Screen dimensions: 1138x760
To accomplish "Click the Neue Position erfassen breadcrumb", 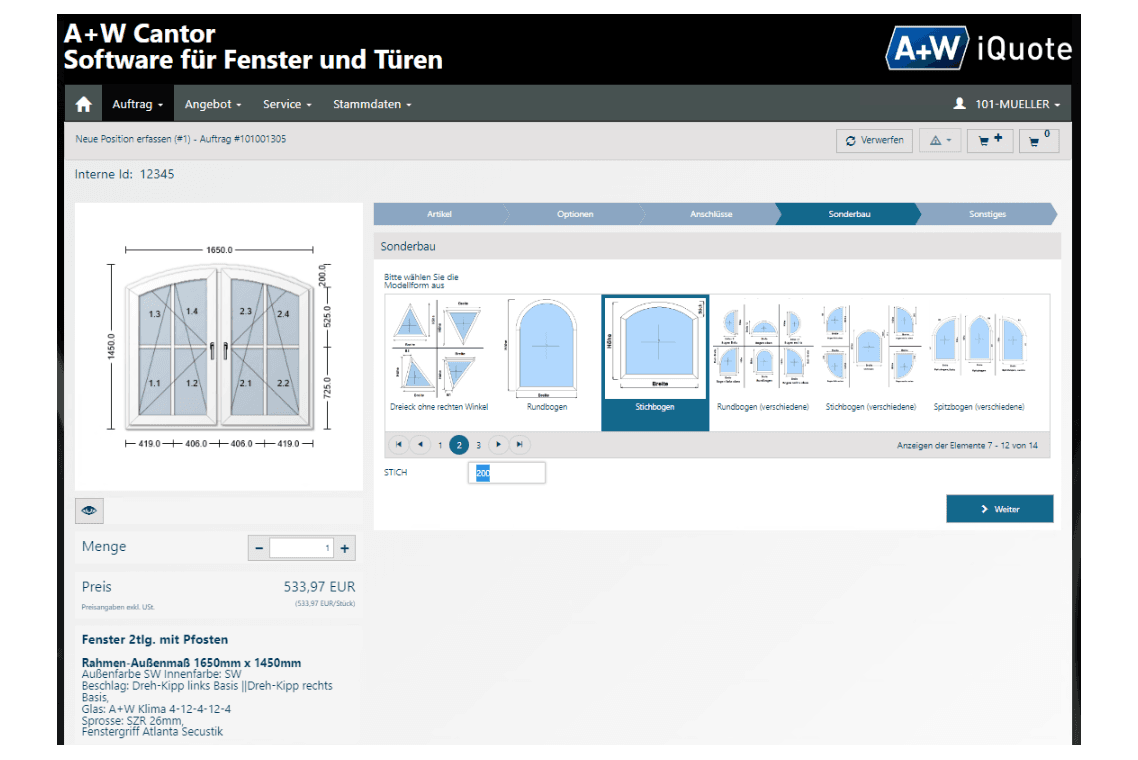I will coord(181,139).
